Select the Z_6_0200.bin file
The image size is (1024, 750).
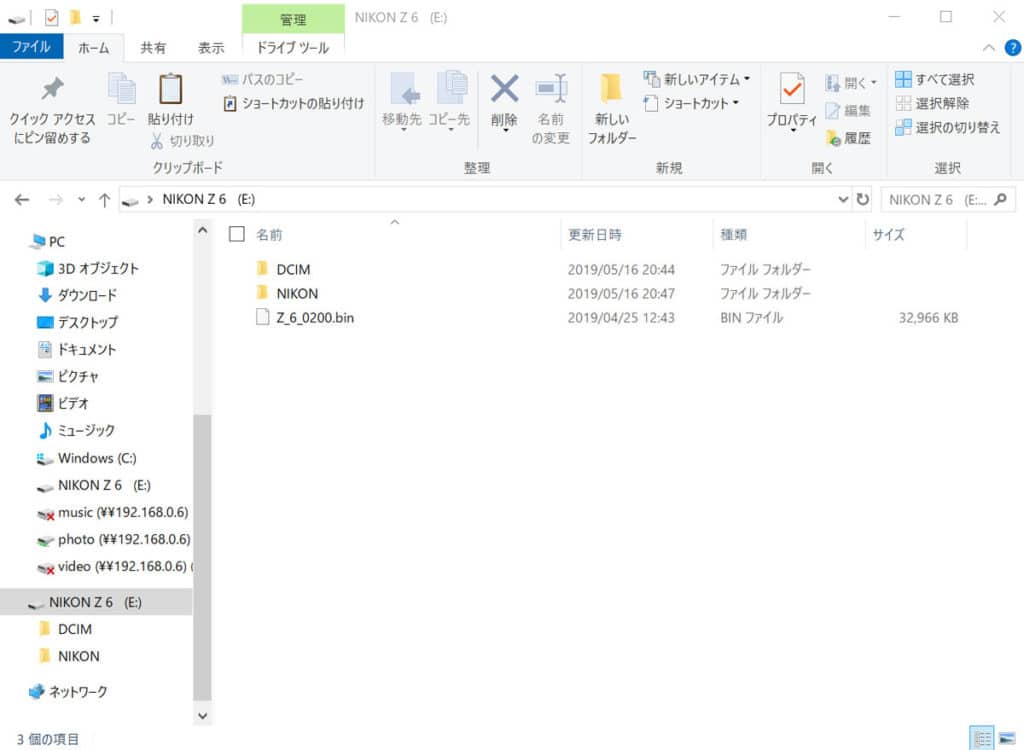(315, 318)
